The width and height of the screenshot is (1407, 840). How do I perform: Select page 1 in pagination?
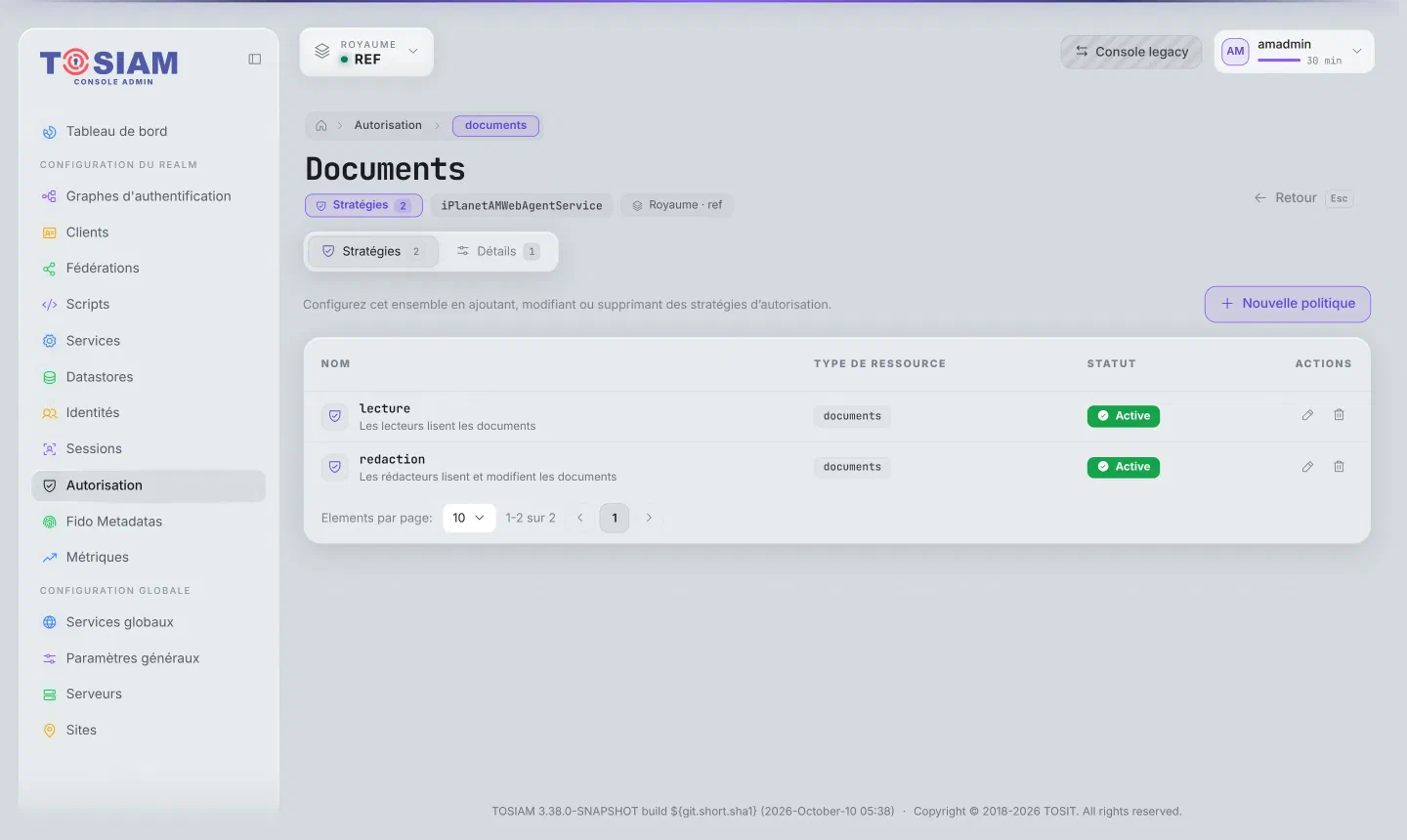click(x=615, y=518)
